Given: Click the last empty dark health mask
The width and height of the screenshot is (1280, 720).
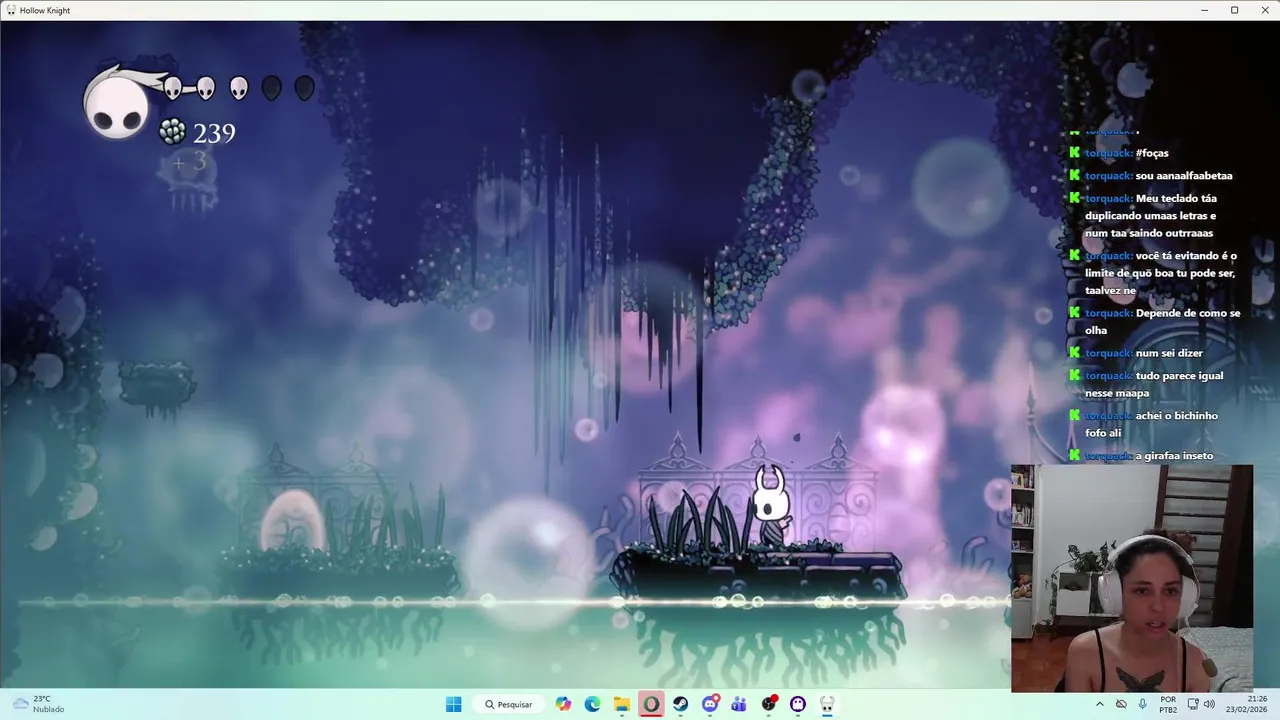Looking at the screenshot, I should [x=304, y=89].
